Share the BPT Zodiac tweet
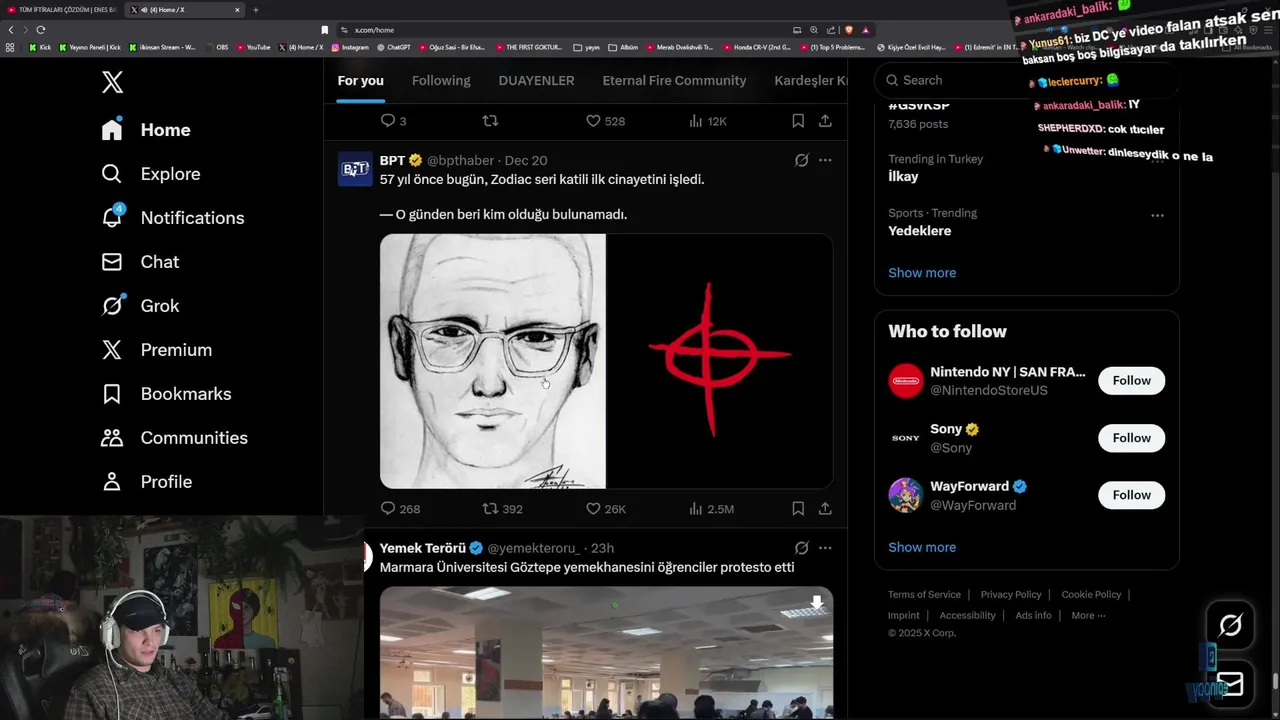1280x720 pixels. pos(825,509)
